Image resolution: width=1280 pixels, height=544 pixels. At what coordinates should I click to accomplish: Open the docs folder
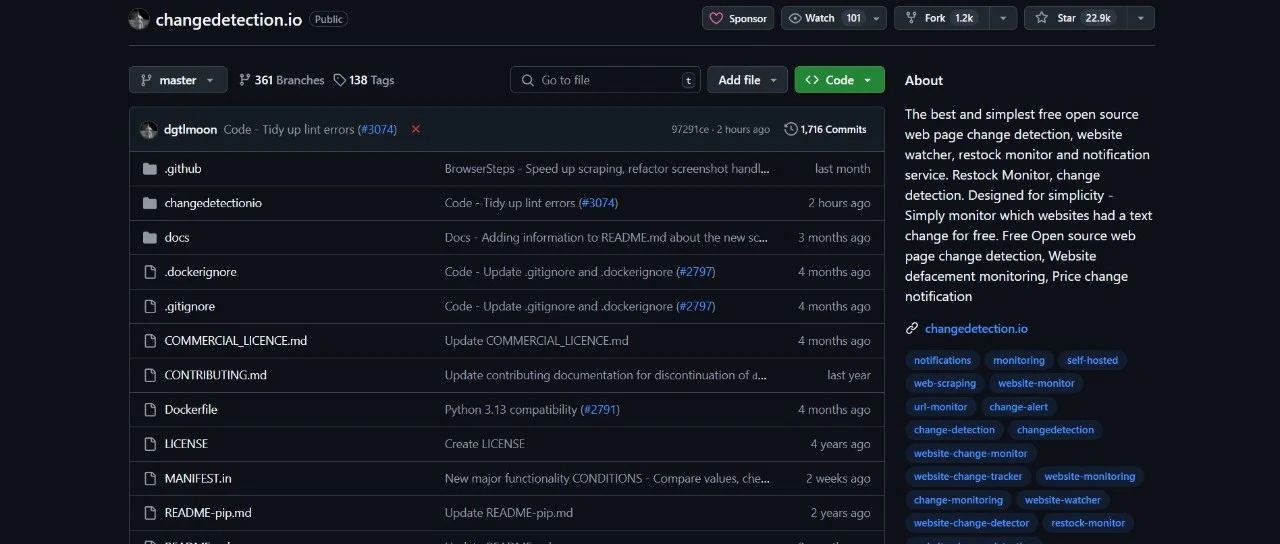pyautogui.click(x=177, y=238)
